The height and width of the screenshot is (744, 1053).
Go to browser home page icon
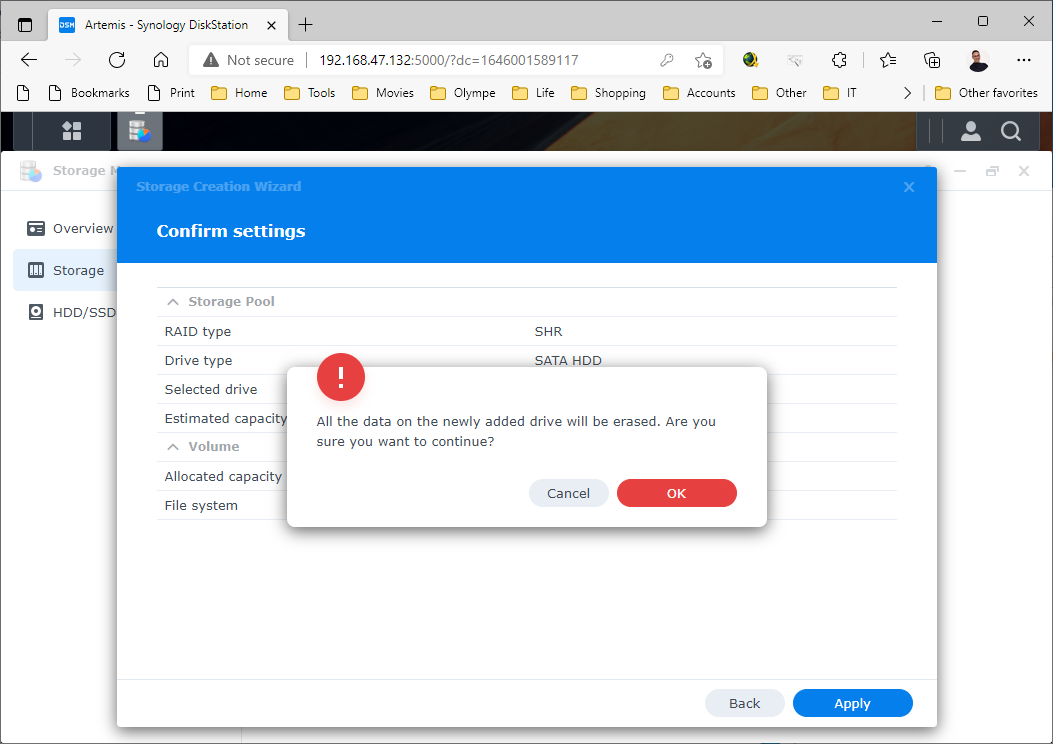point(161,60)
